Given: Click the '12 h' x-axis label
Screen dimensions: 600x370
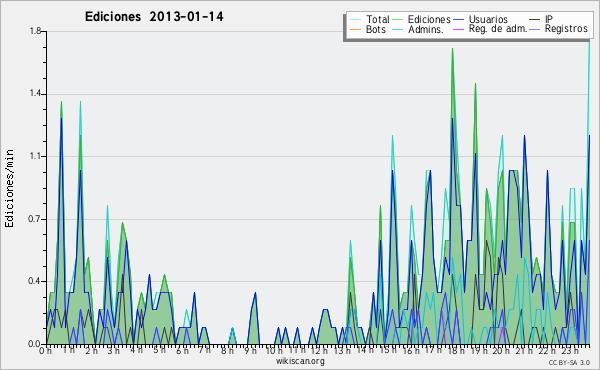Looking at the screenshot, I should (x=319, y=350).
